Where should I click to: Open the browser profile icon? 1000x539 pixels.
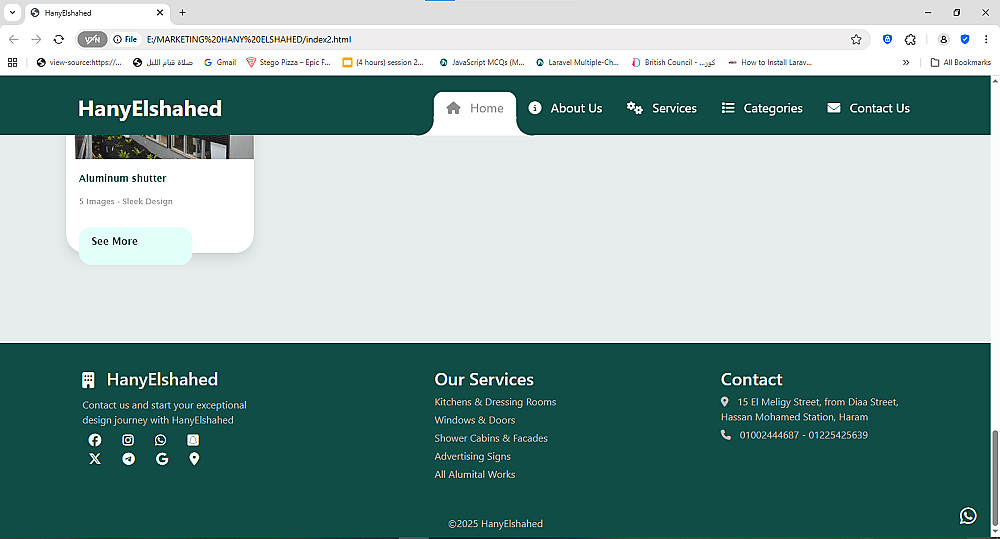pyautogui.click(x=943, y=40)
